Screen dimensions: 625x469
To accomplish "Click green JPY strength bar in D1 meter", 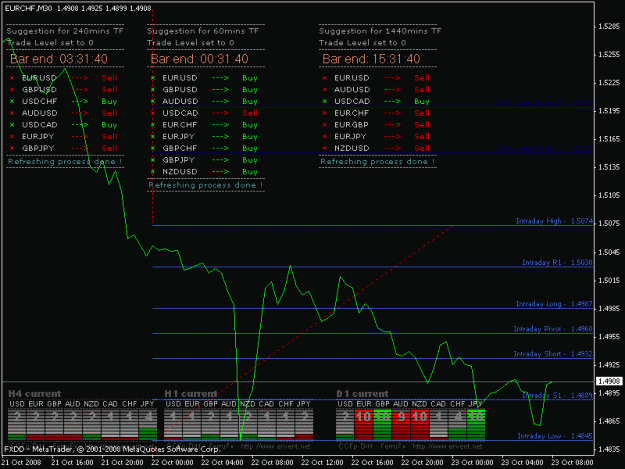I will coord(476,424).
